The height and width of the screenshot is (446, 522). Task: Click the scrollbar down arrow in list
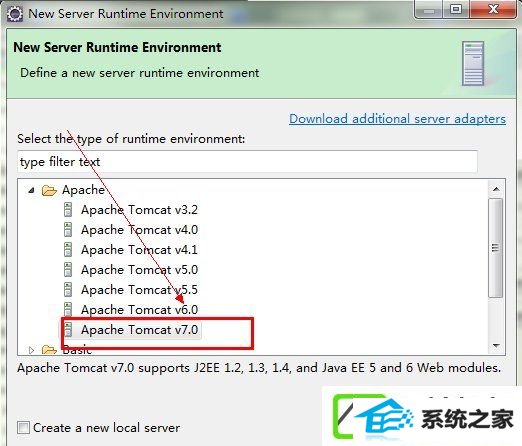tap(496, 346)
